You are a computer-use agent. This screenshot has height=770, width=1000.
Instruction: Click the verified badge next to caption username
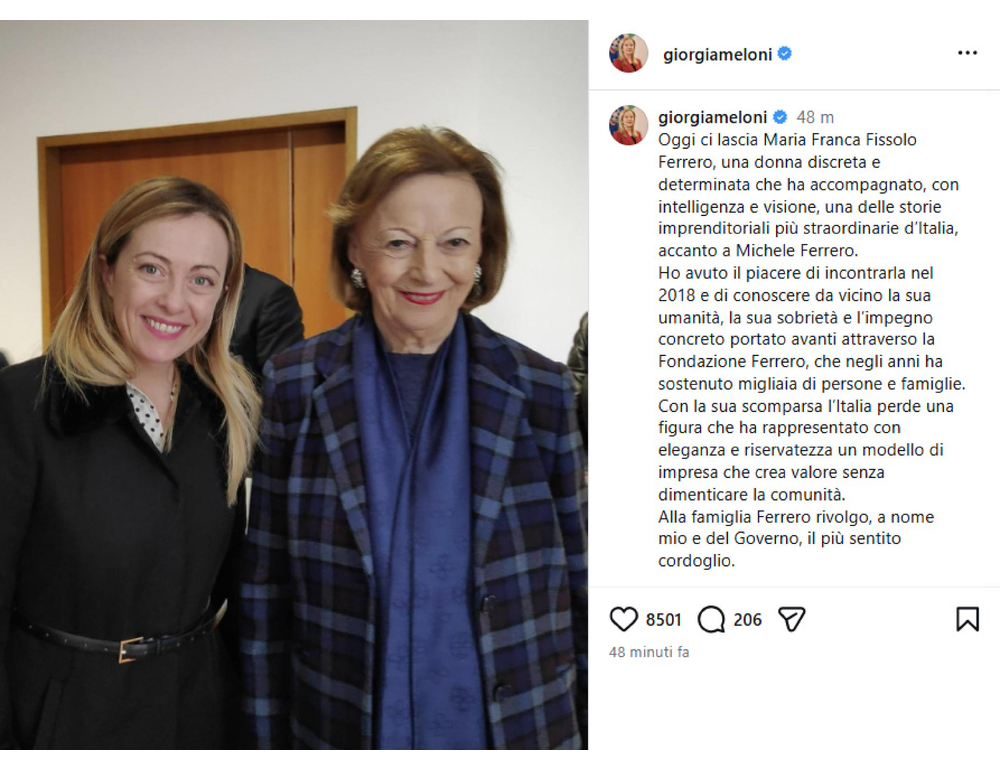(x=780, y=117)
